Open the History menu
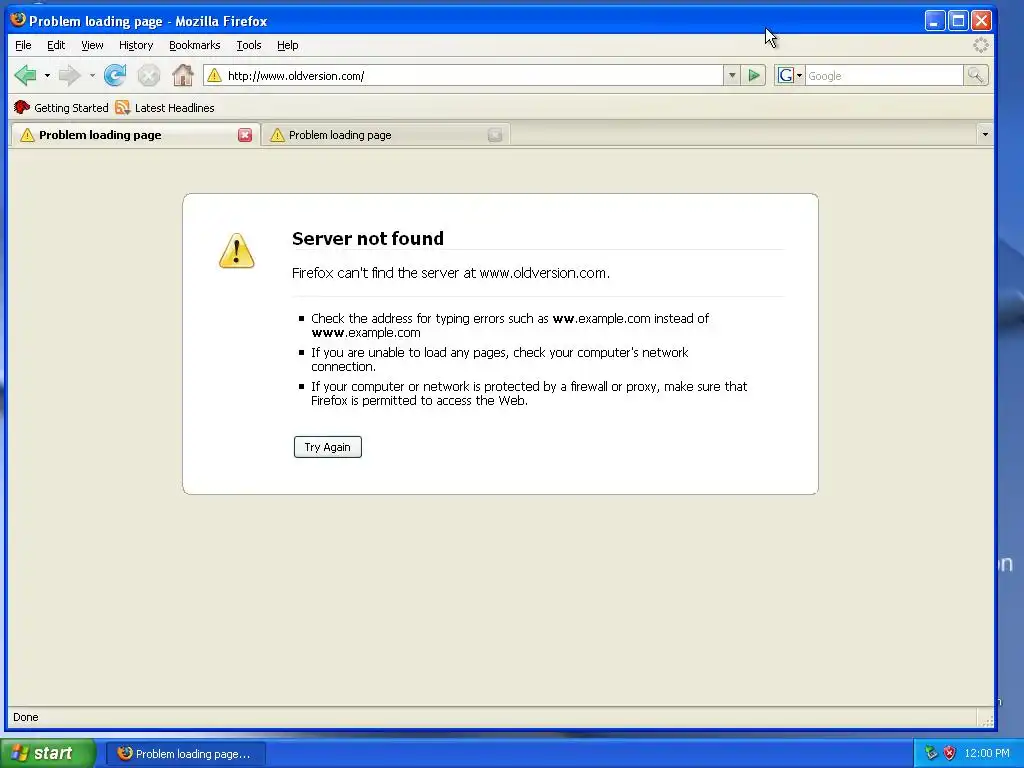1024x768 pixels. coord(136,45)
